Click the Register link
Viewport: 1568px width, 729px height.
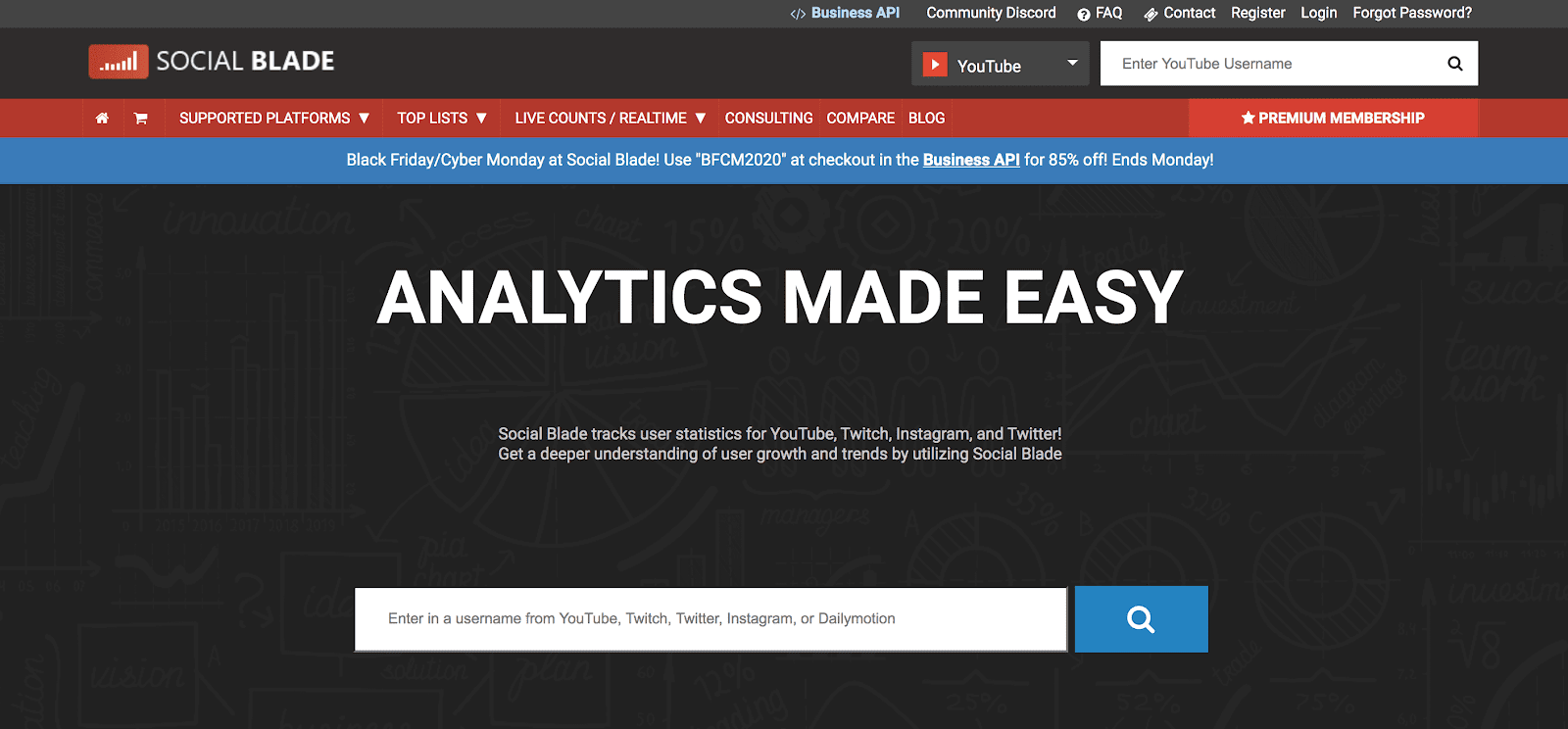[x=1258, y=13]
